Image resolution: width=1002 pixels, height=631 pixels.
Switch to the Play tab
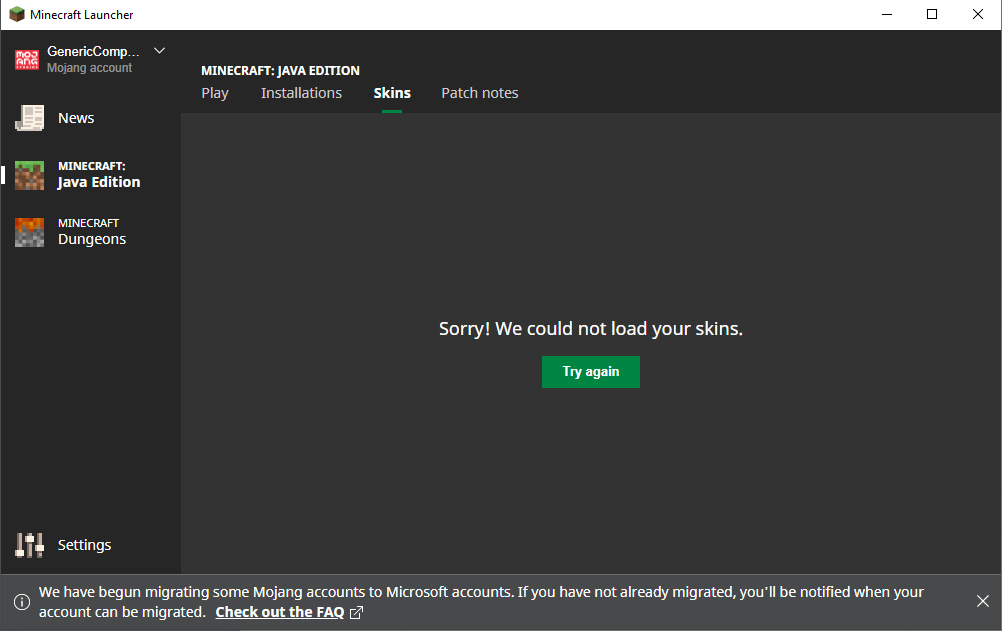(215, 93)
